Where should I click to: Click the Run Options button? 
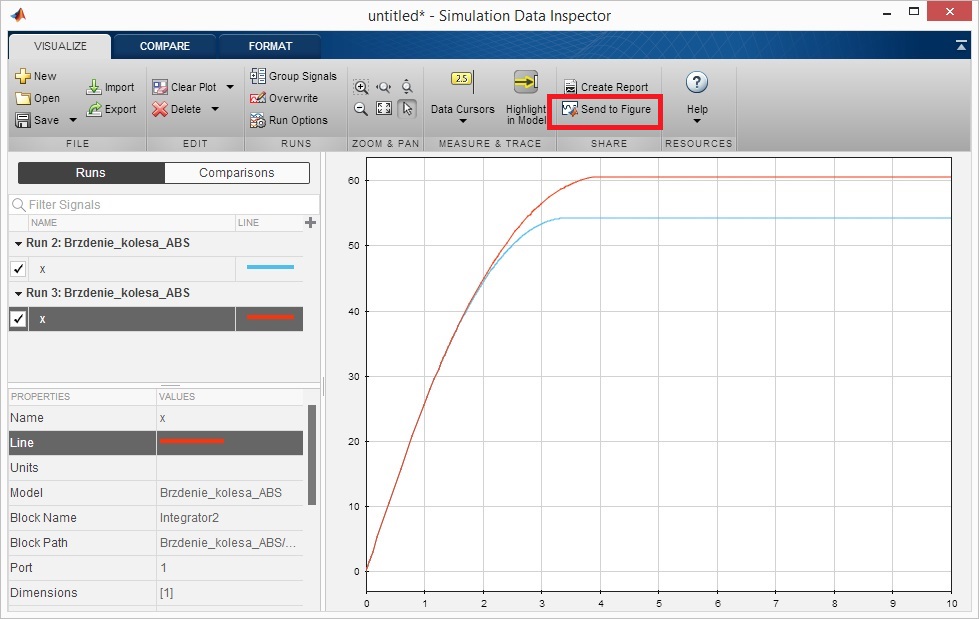[288, 120]
